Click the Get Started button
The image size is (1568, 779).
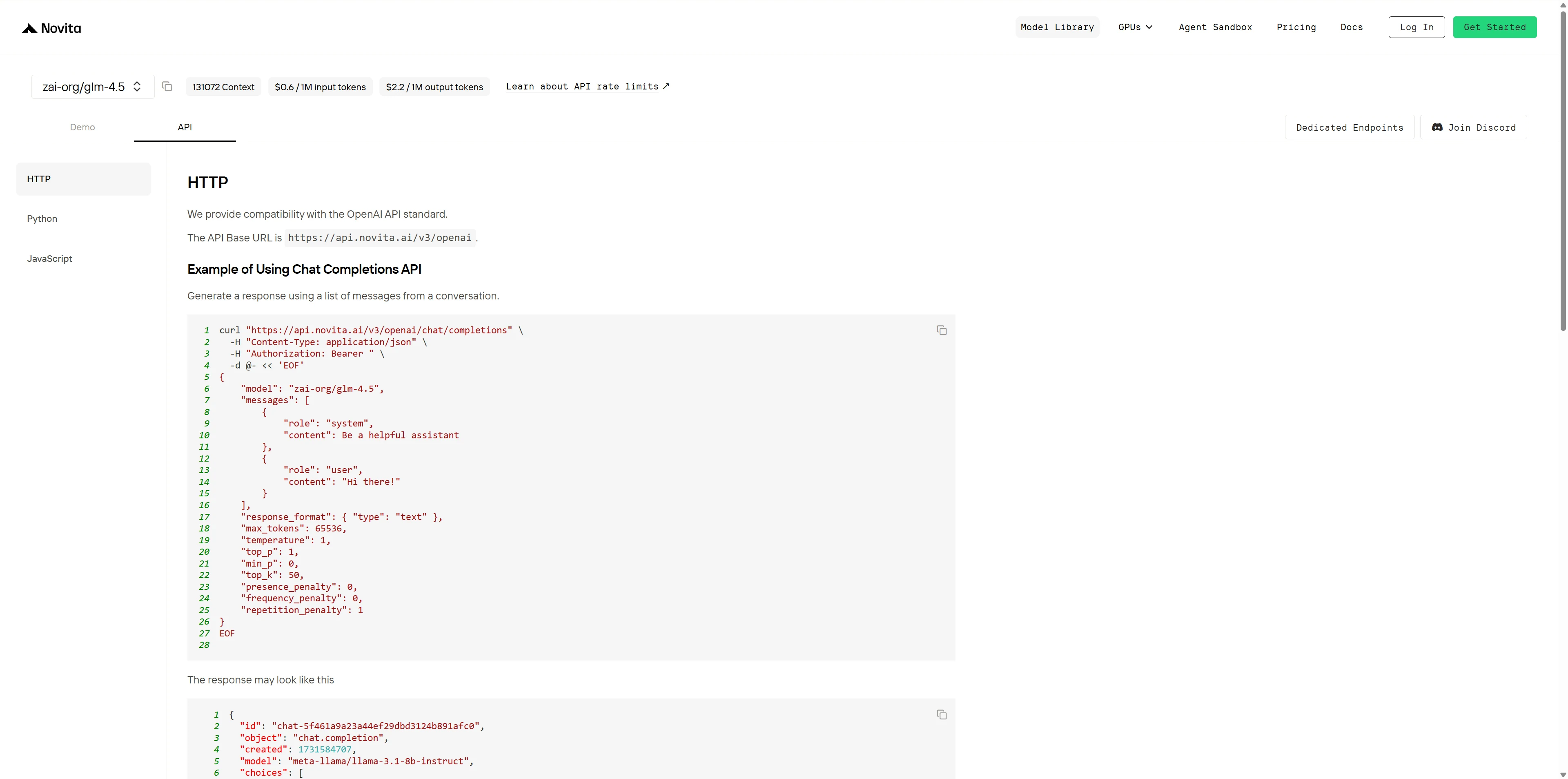click(x=1494, y=27)
